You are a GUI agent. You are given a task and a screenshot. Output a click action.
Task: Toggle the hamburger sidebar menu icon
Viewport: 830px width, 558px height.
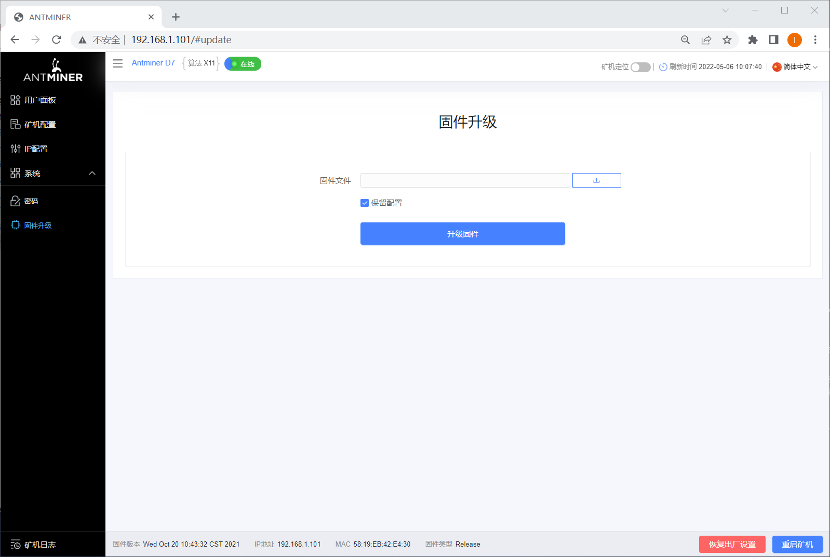tap(118, 64)
